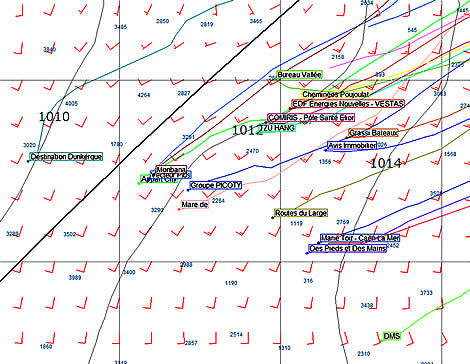Click the DMS boat label
The height and width of the screenshot is (364, 470).
(392, 336)
